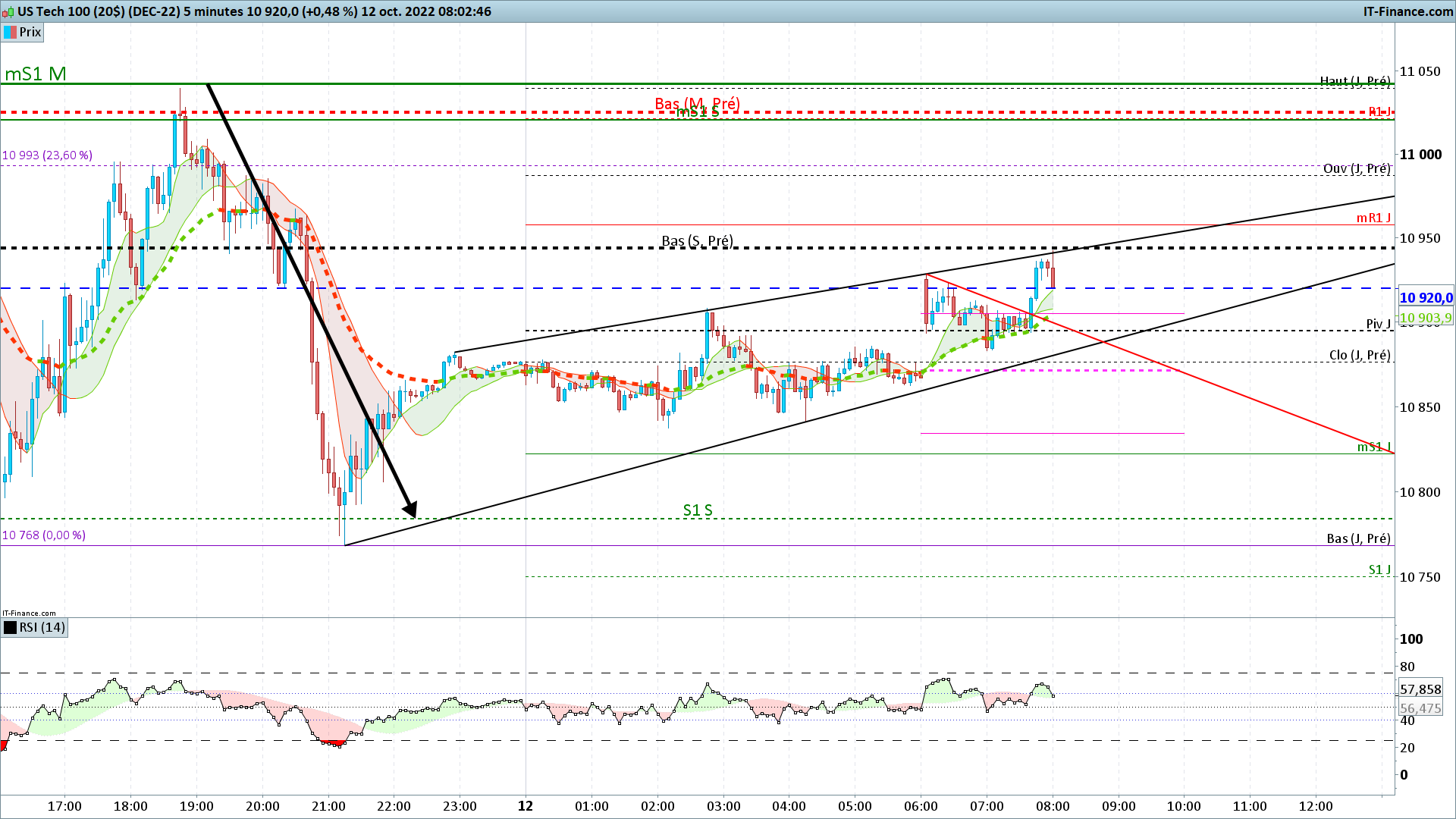
Task: Select the 10 768 (0,00 %) Fibonacci label
Action: point(43,535)
